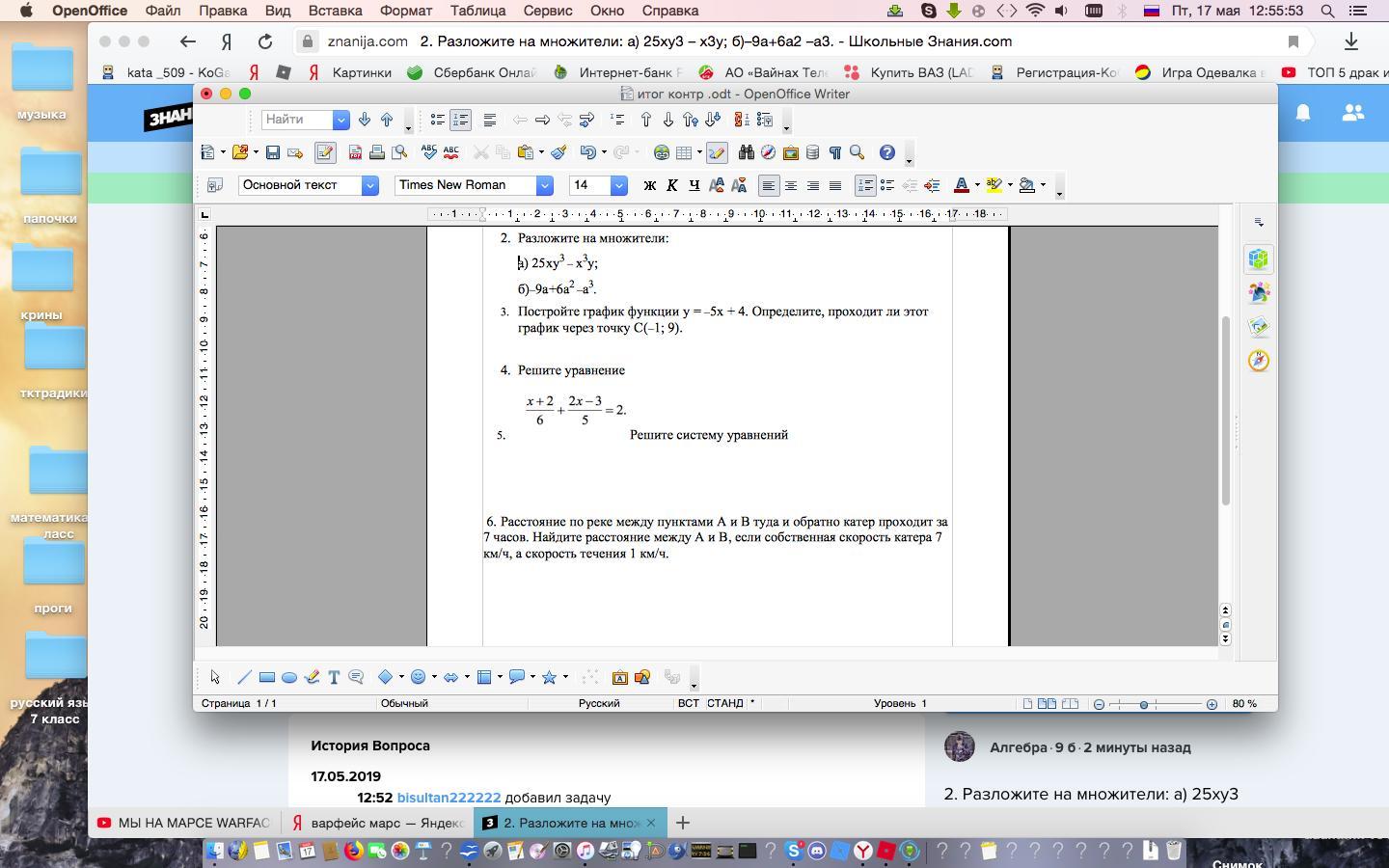This screenshot has width=1389, height=868.
Task: Open OpenOffice Help question mark icon
Action: pyautogui.click(x=886, y=152)
